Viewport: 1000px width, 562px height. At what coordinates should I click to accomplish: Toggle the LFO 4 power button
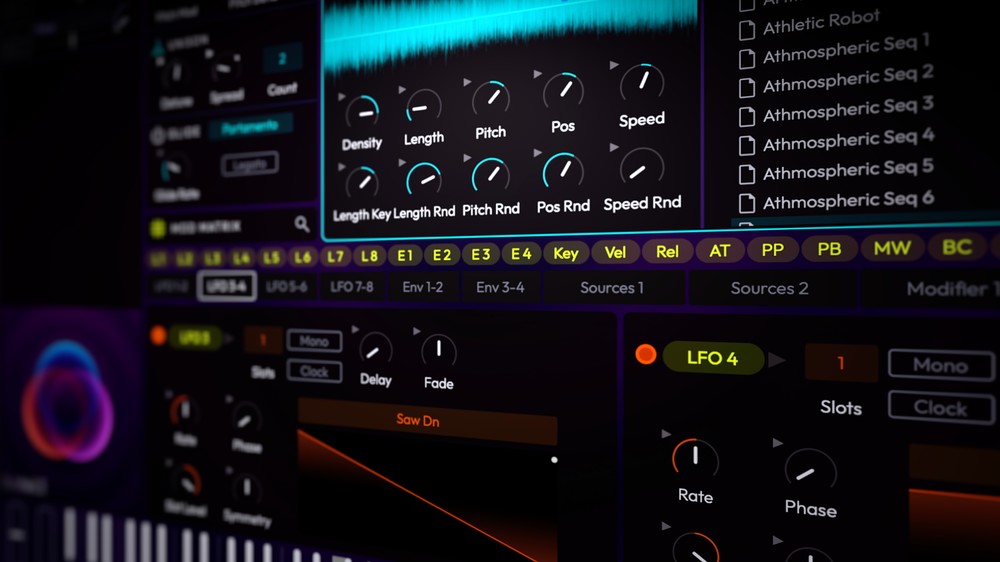click(646, 355)
